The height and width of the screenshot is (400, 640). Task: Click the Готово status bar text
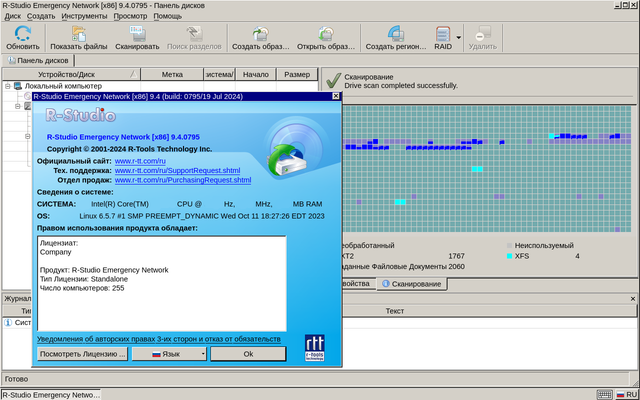pyautogui.click(x=16, y=379)
